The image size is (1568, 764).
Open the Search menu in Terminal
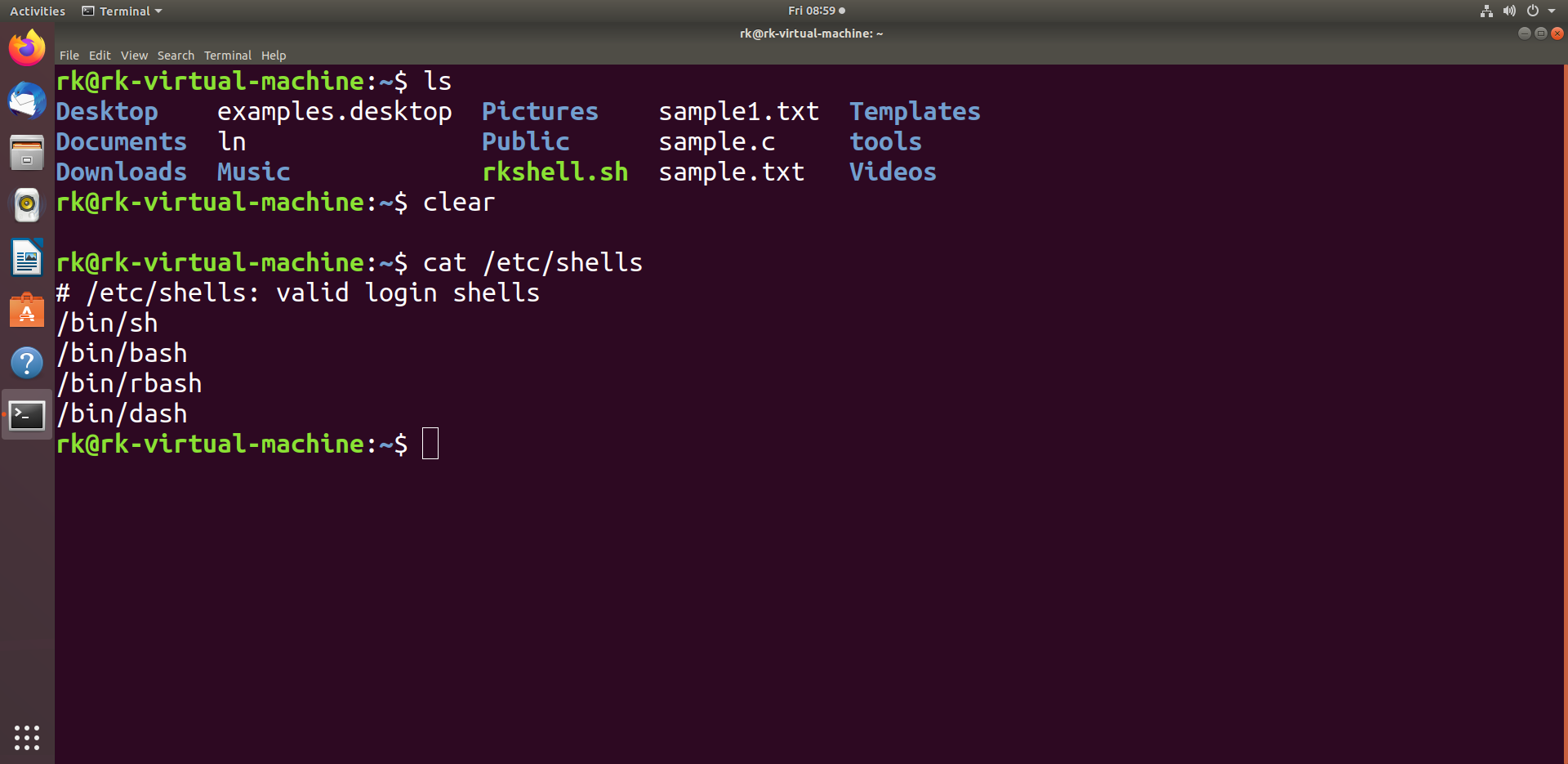coord(176,55)
